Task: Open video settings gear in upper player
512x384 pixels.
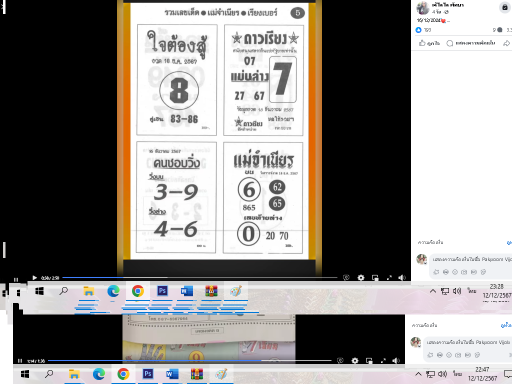Action: coord(361,277)
